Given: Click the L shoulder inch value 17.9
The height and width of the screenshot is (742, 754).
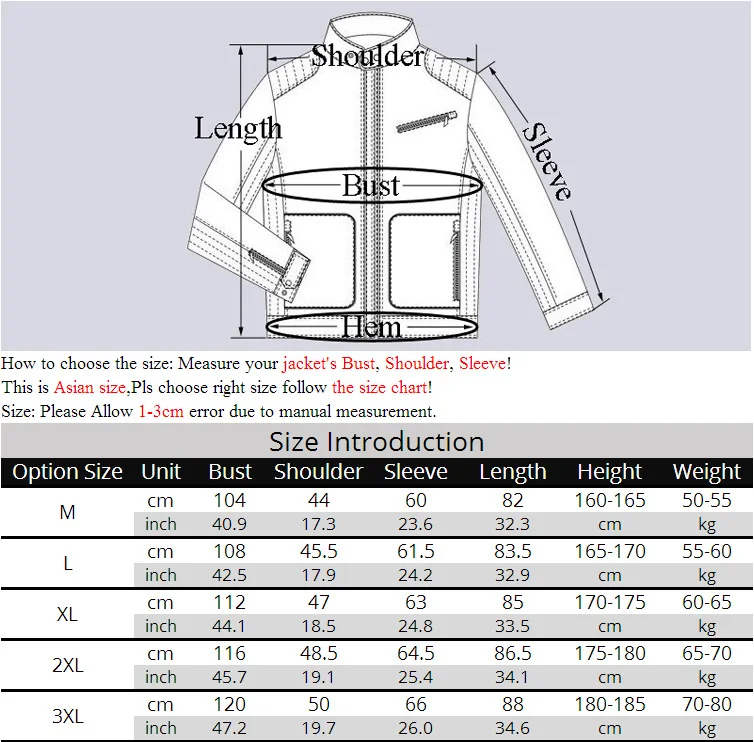Looking at the screenshot, I should 318,575.
